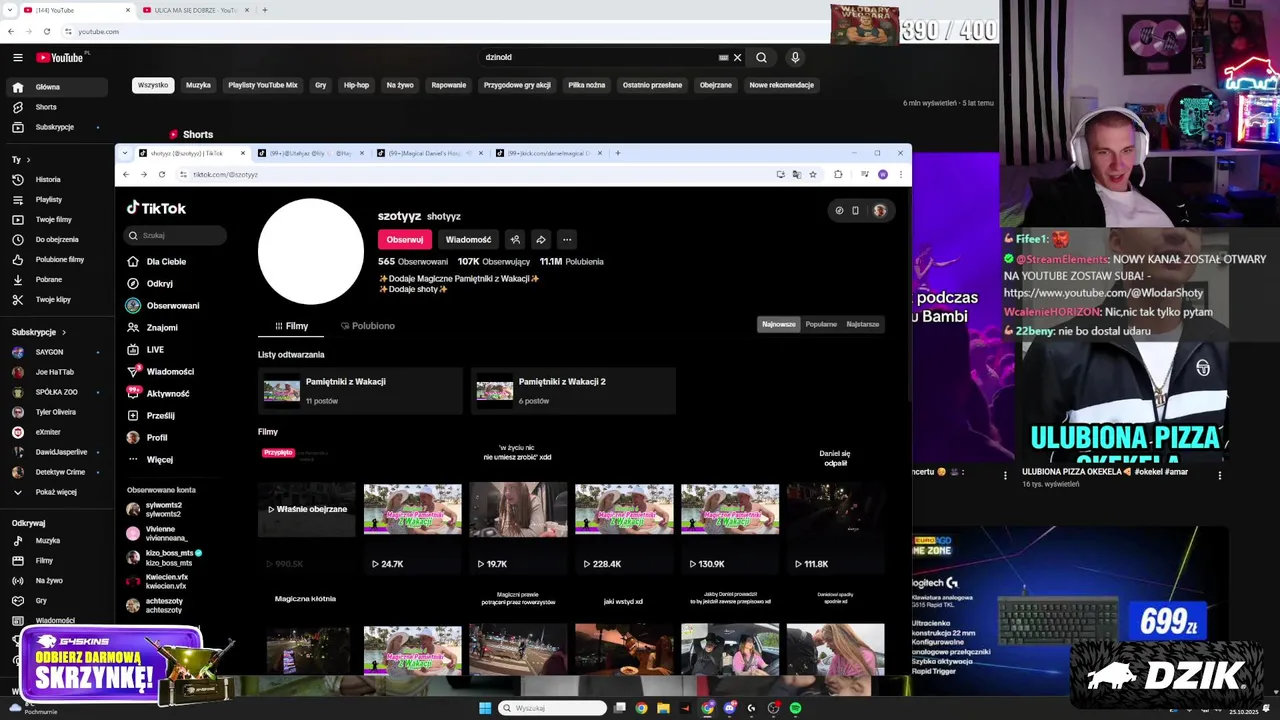The width and height of the screenshot is (1280, 720).
Task: Click the TikTok Szukaj search field
Action: click(176, 236)
